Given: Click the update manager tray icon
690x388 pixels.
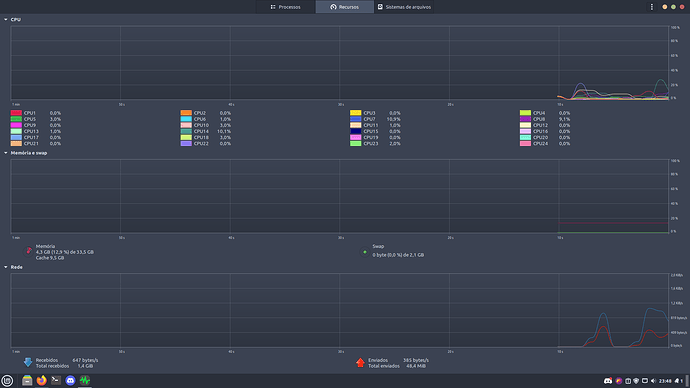Looking at the screenshot, I should [628, 381].
